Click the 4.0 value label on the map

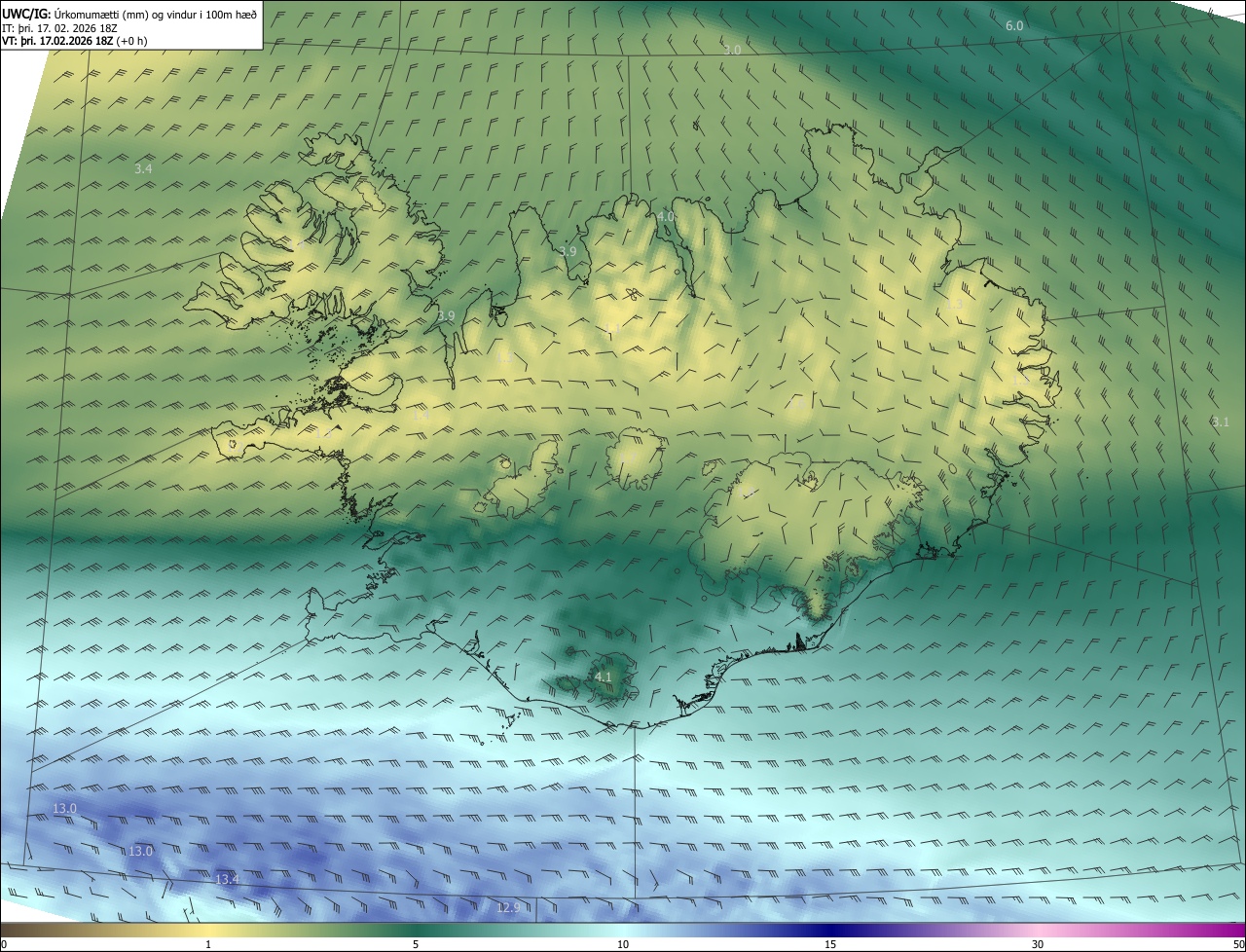click(x=666, y=216)
